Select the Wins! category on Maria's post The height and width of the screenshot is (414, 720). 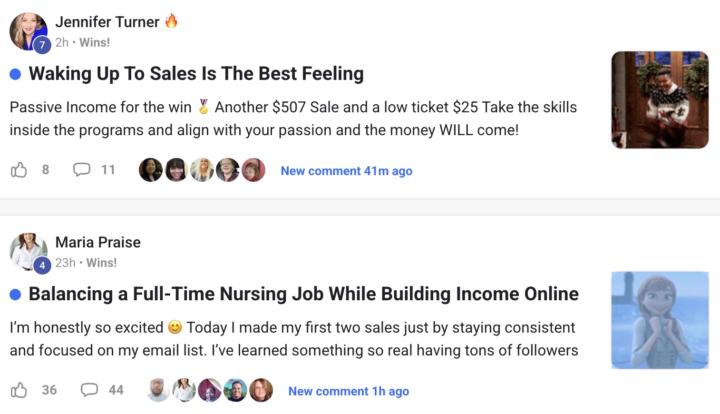(99, 263)
